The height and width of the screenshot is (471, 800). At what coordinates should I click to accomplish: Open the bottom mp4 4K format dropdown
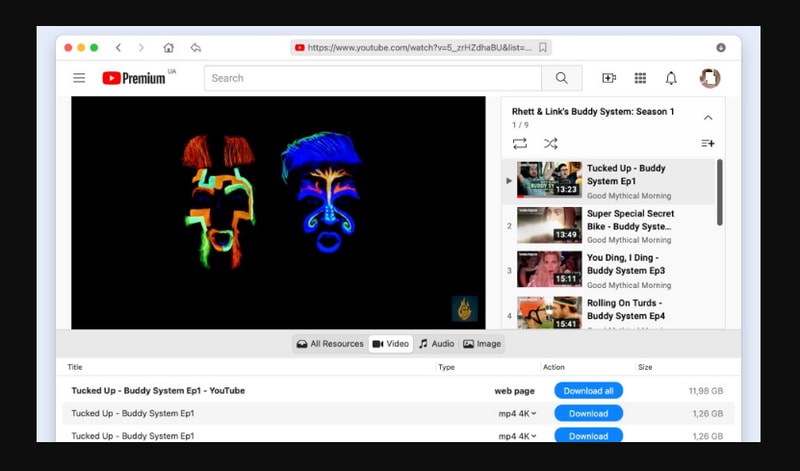point(517,436)
